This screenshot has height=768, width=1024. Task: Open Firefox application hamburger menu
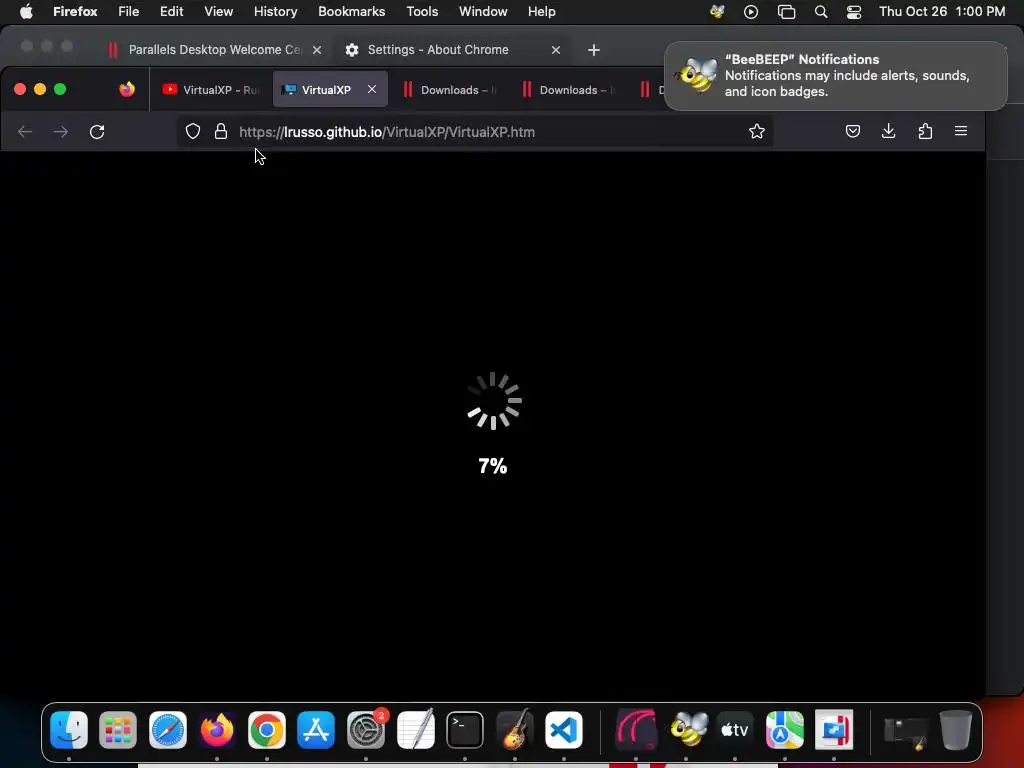(x=961, y=131)
